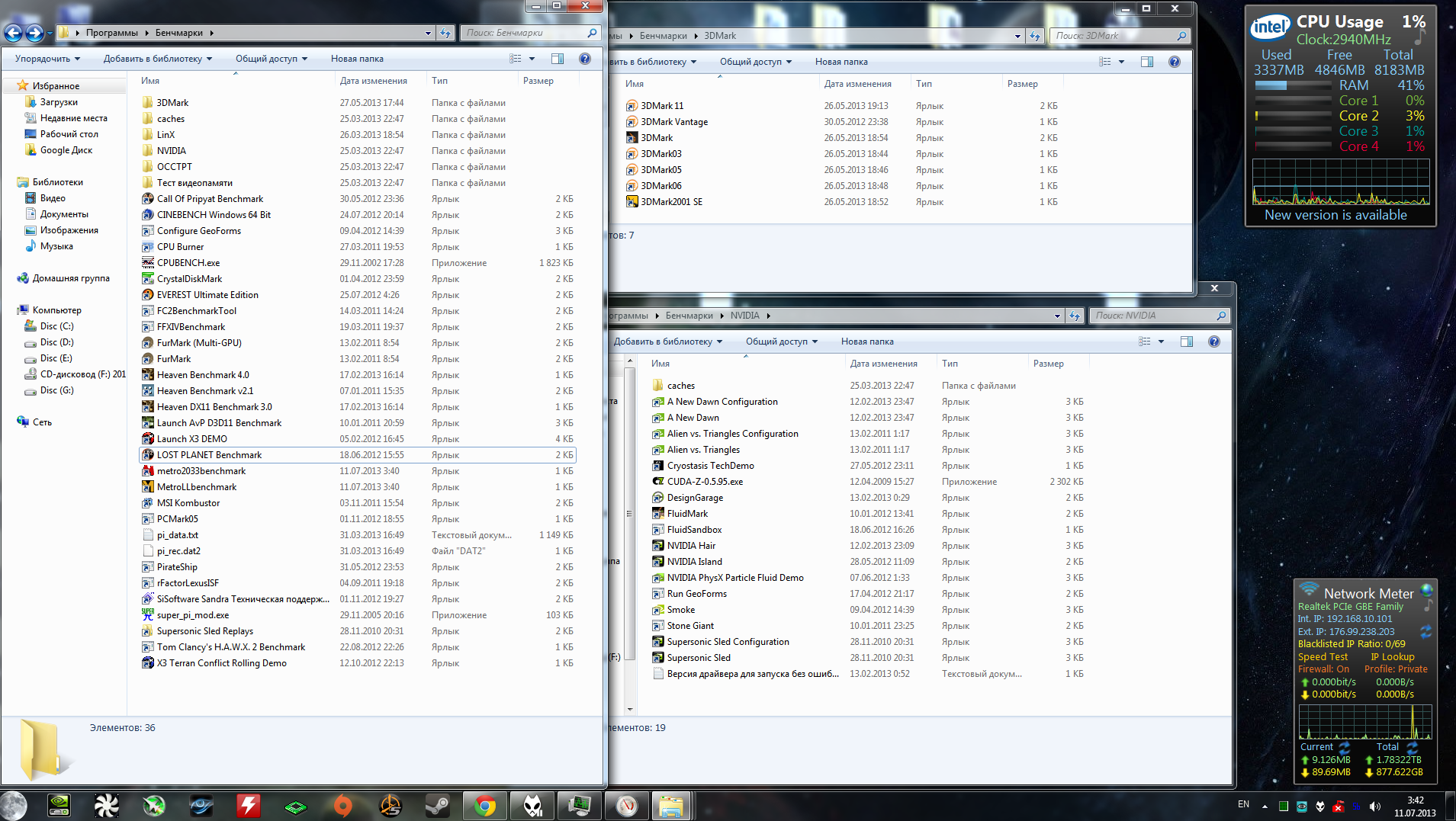The width and height of the screenshot is (1456, 821).
Task: Click Новая папка in Бенчмарки window
Action: tap(357, 59)
